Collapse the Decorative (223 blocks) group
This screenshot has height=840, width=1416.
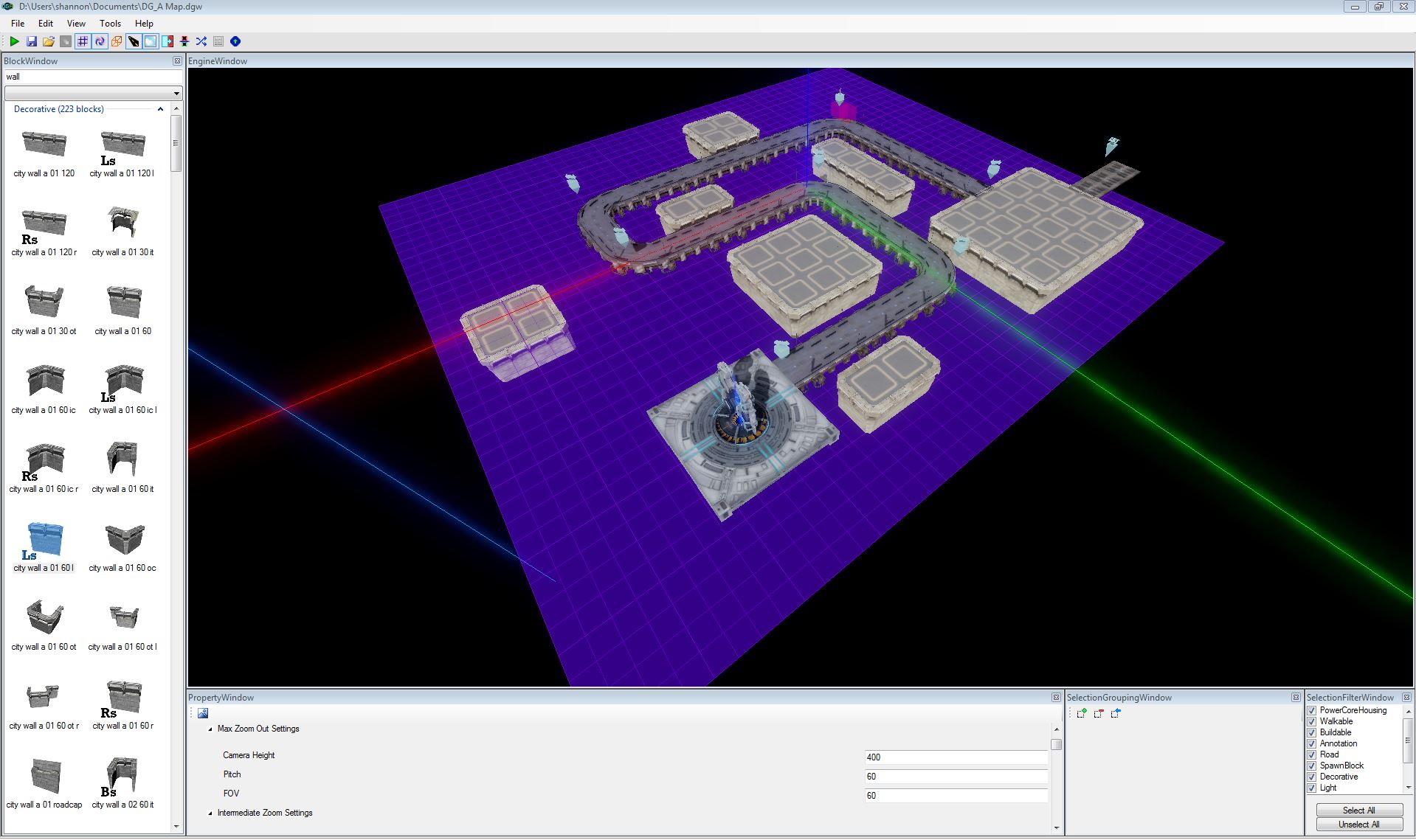[160, 109]
